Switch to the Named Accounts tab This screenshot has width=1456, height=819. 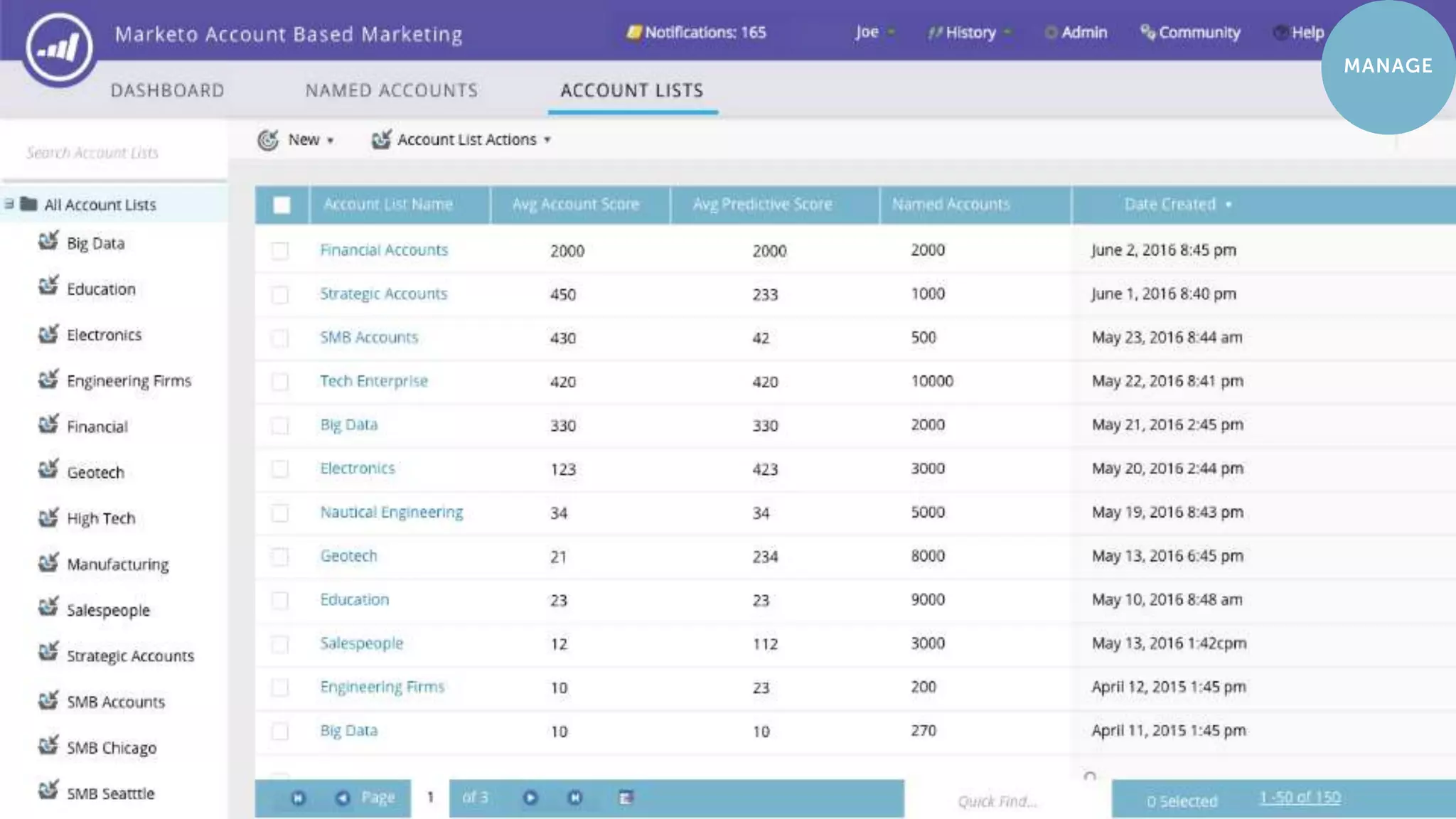392,90
